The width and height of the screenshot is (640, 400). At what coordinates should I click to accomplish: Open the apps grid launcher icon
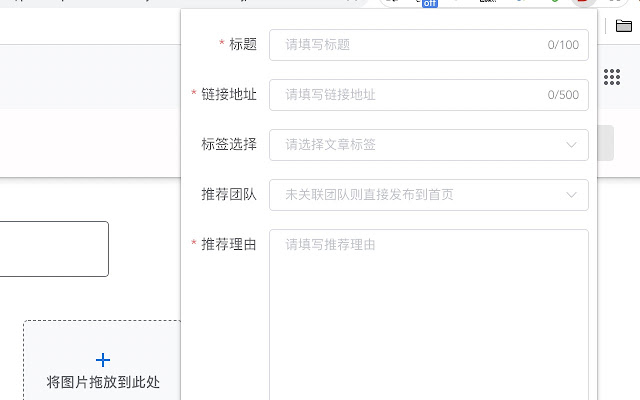(612, 77)
